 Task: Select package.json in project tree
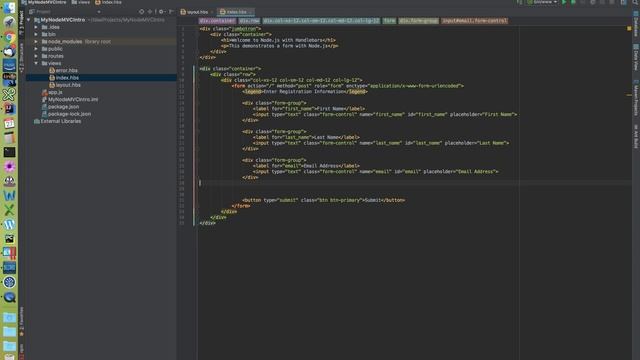coord(60,107)
